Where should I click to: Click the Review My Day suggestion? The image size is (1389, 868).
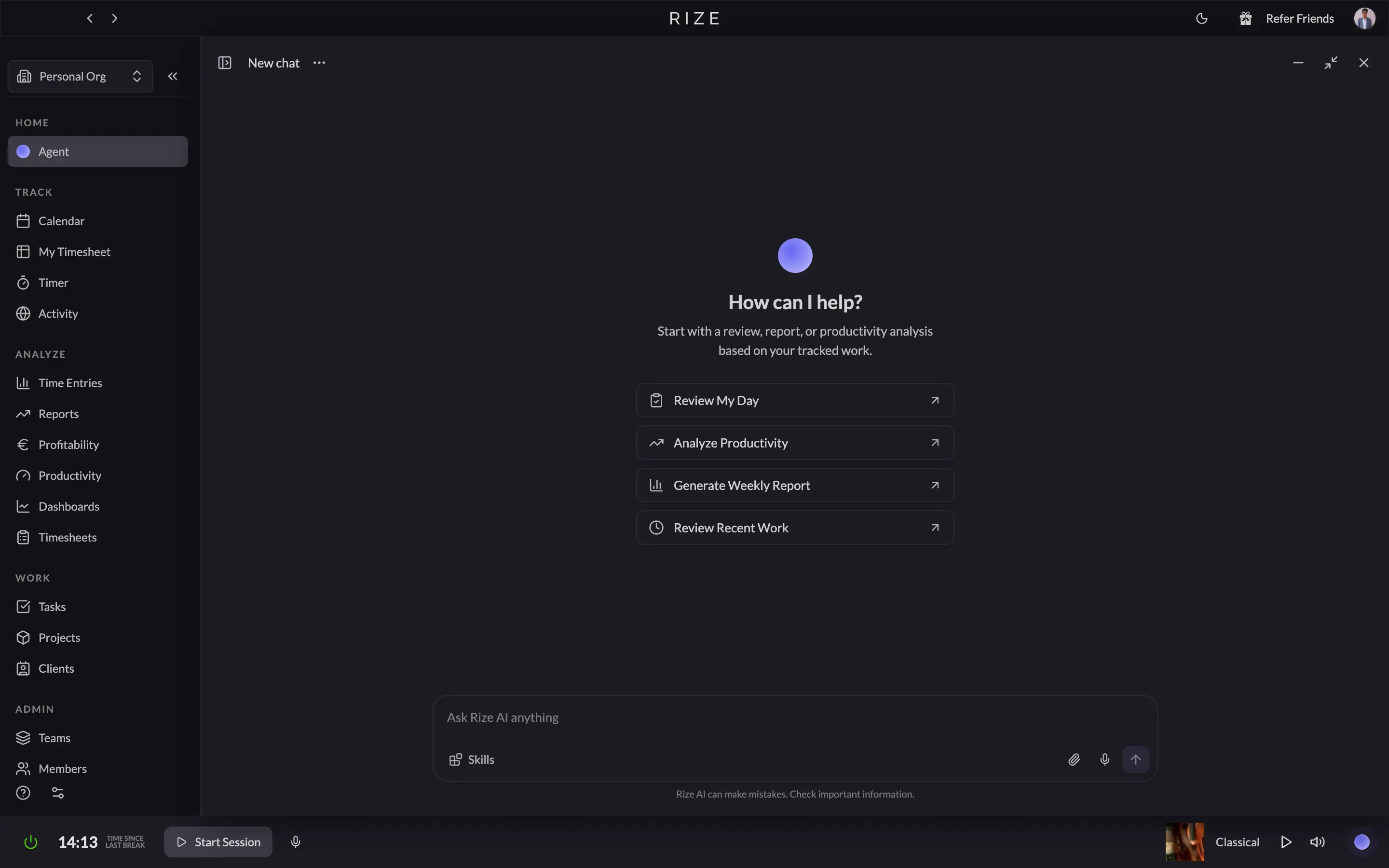point(795,400)
